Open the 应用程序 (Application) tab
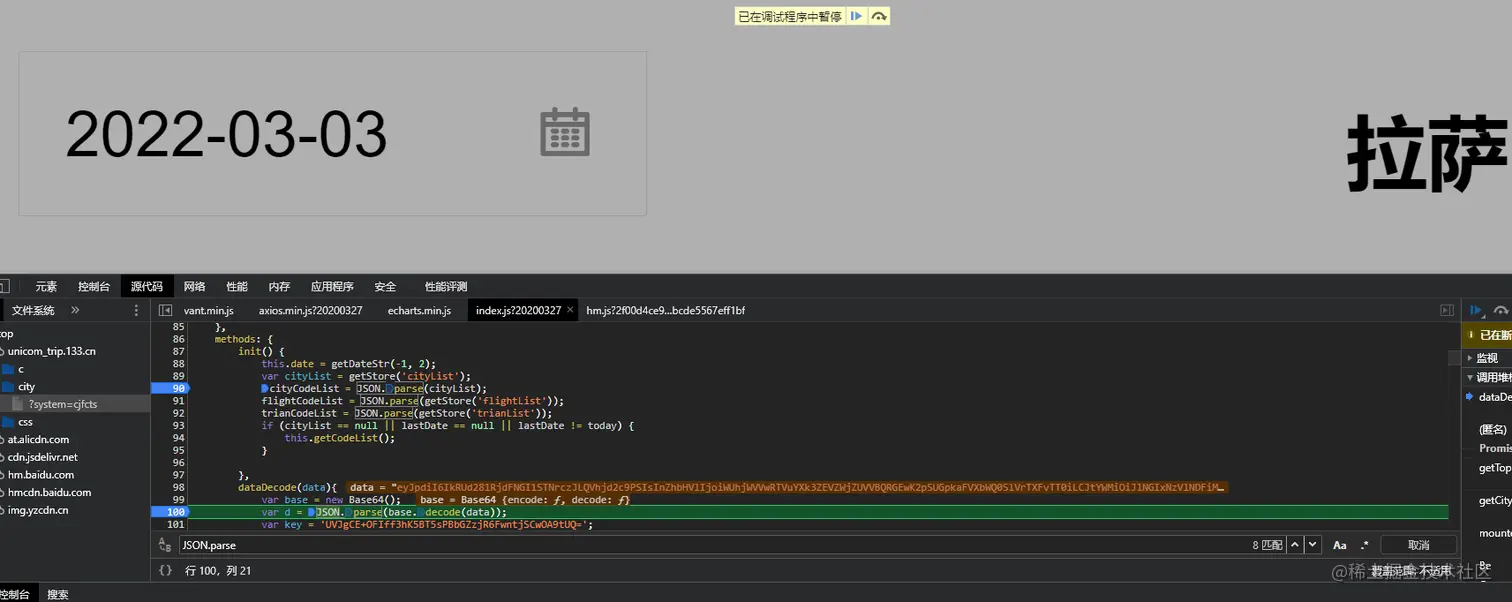The image size is (1512, 602). [x=332, y=287]
